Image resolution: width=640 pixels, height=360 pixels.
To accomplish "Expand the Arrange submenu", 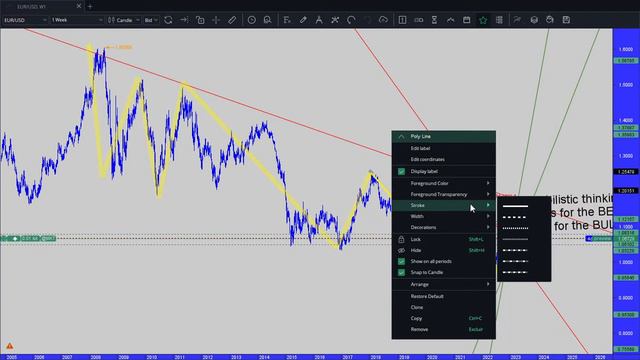I will [444, 284].
